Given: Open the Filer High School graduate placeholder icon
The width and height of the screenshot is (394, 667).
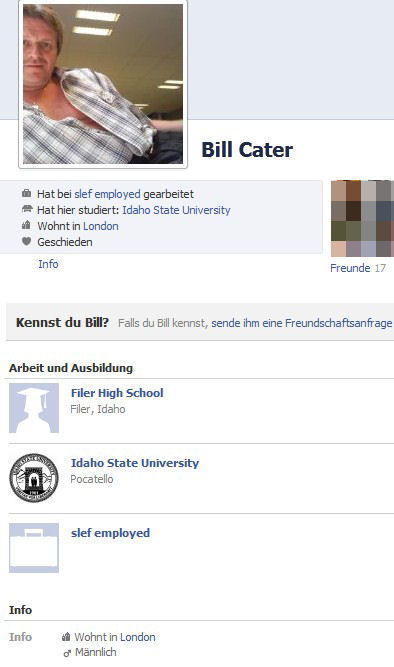Looking at the screenshot, I should [x=34, y=408].
